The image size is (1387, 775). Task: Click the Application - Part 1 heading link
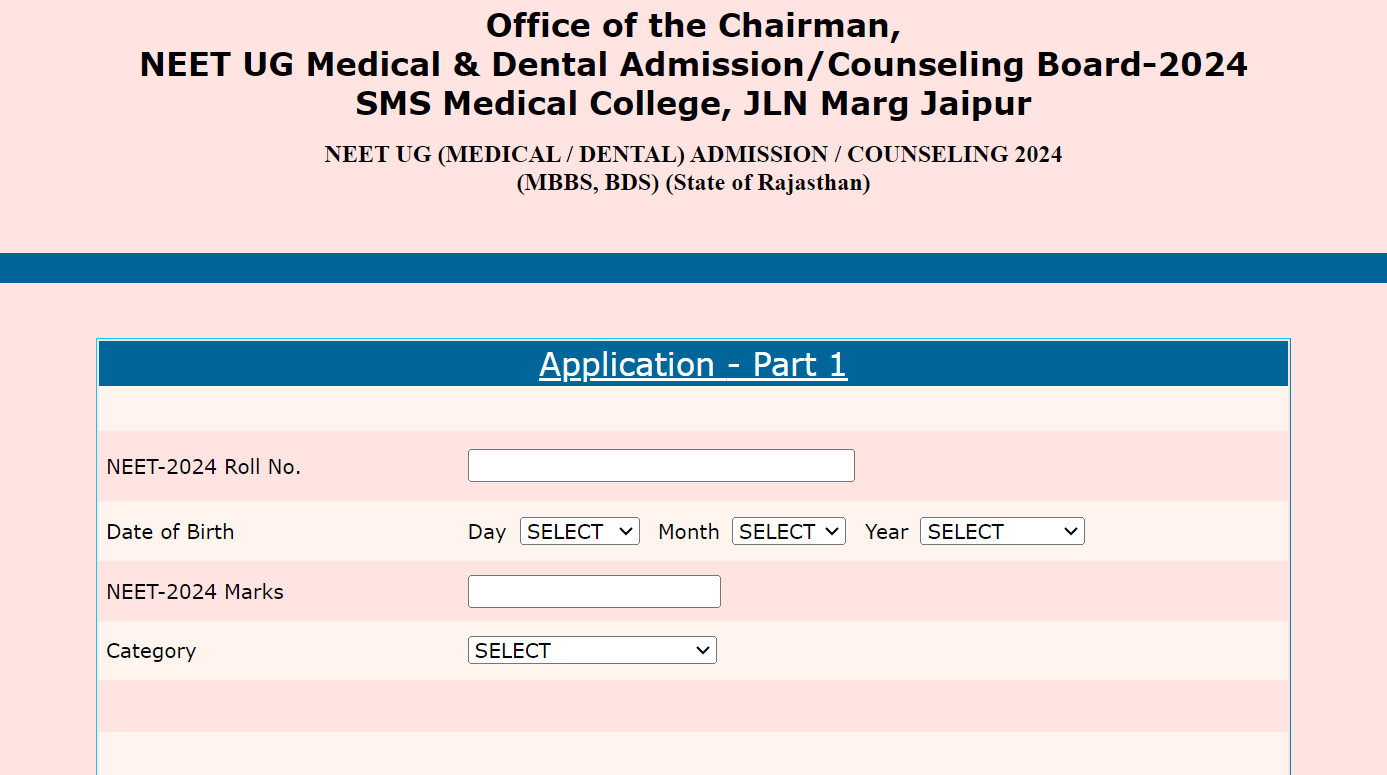pos(693,365)
